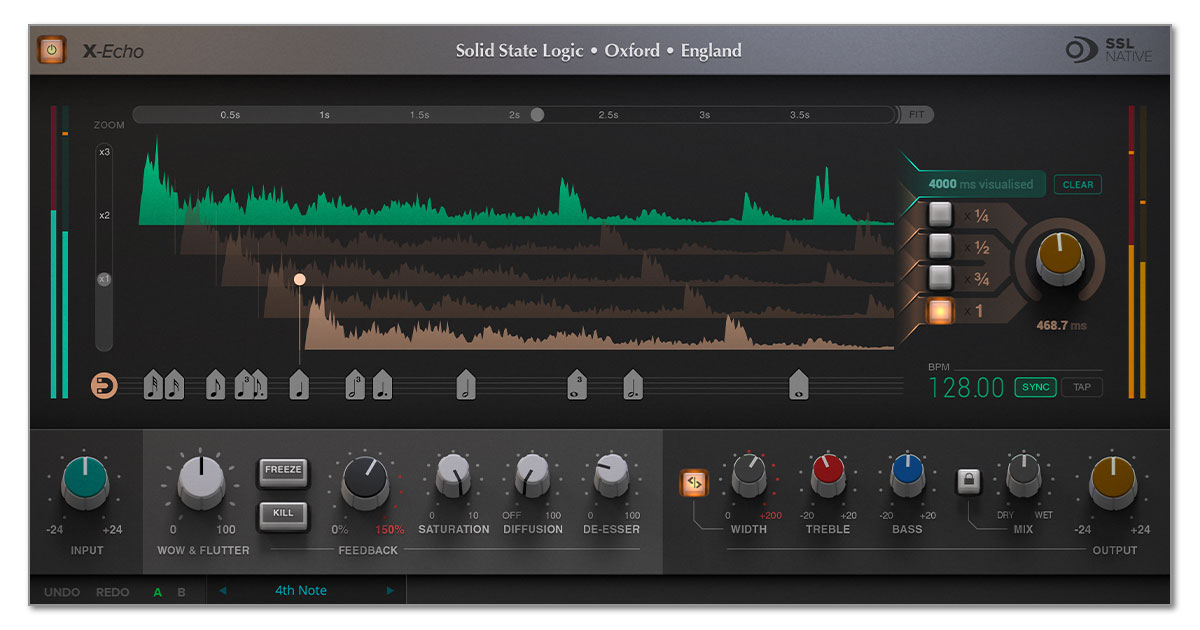1200x630 pixels.
Task: Set zoom level to x2
Action: (x=104, y=215)
